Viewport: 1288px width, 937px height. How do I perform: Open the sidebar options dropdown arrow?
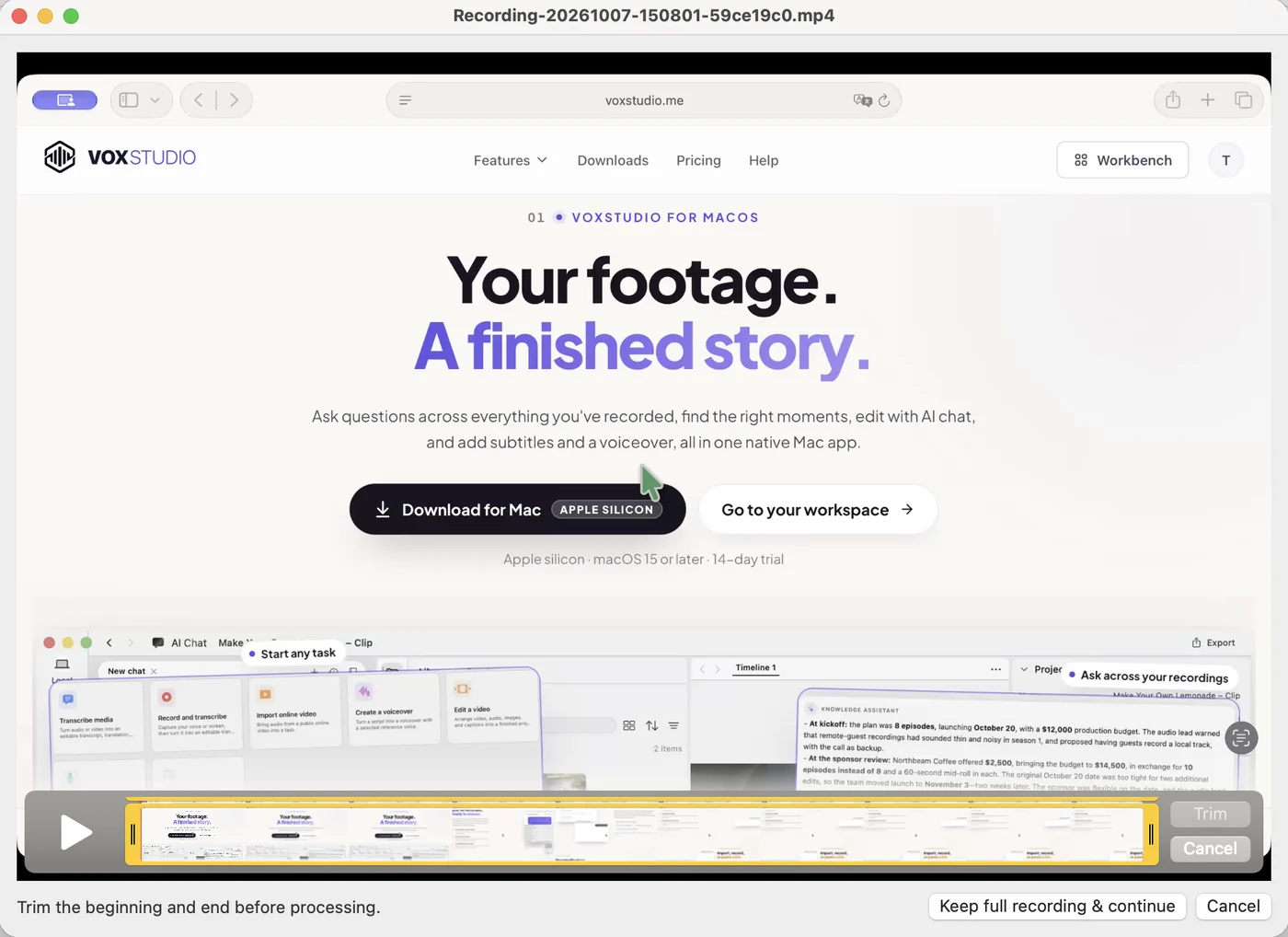(155, 100)
